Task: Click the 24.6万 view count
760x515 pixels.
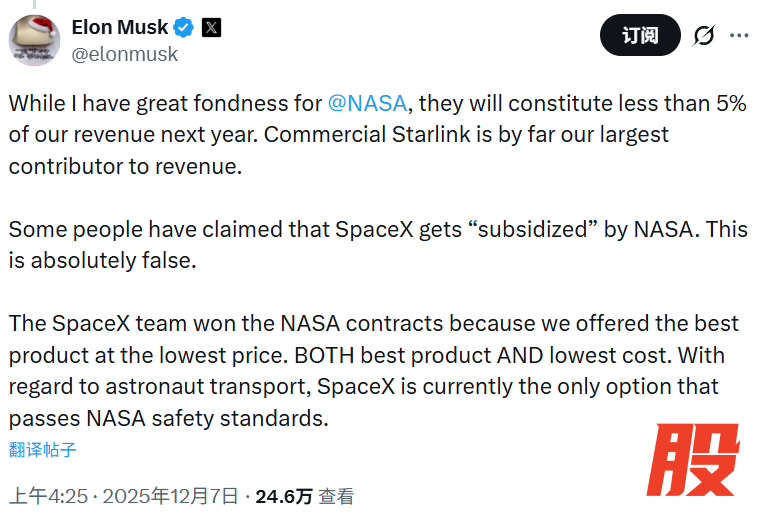Action: pyautogui.click(x=284, y=496)
